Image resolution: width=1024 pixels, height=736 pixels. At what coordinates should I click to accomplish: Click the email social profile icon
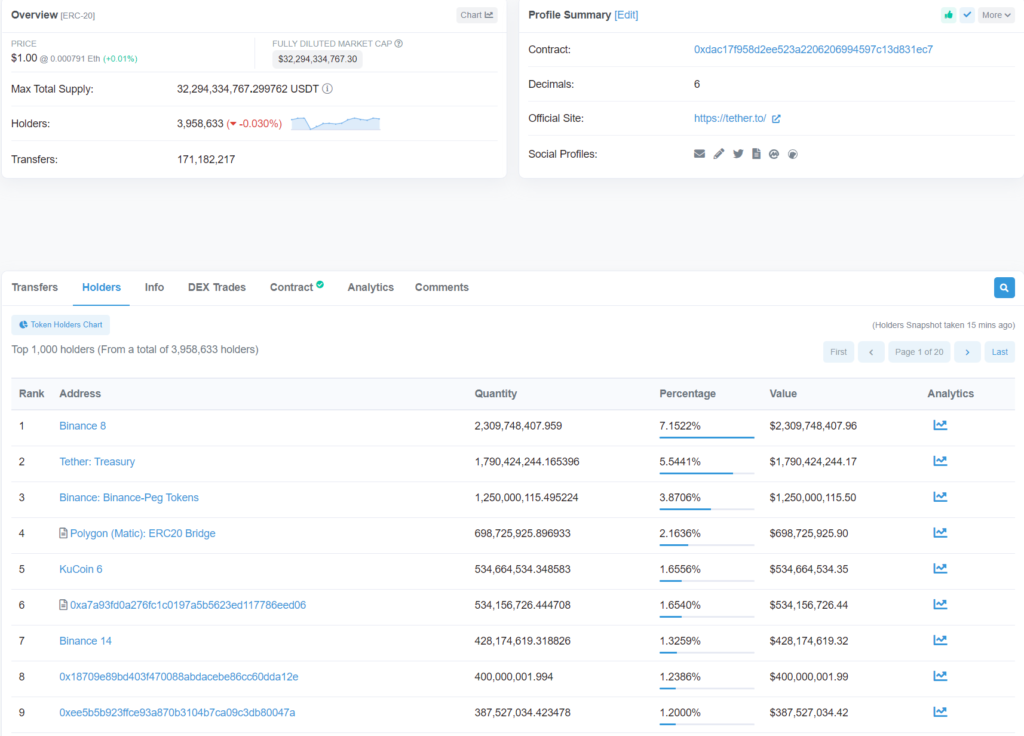click(699, 154)
